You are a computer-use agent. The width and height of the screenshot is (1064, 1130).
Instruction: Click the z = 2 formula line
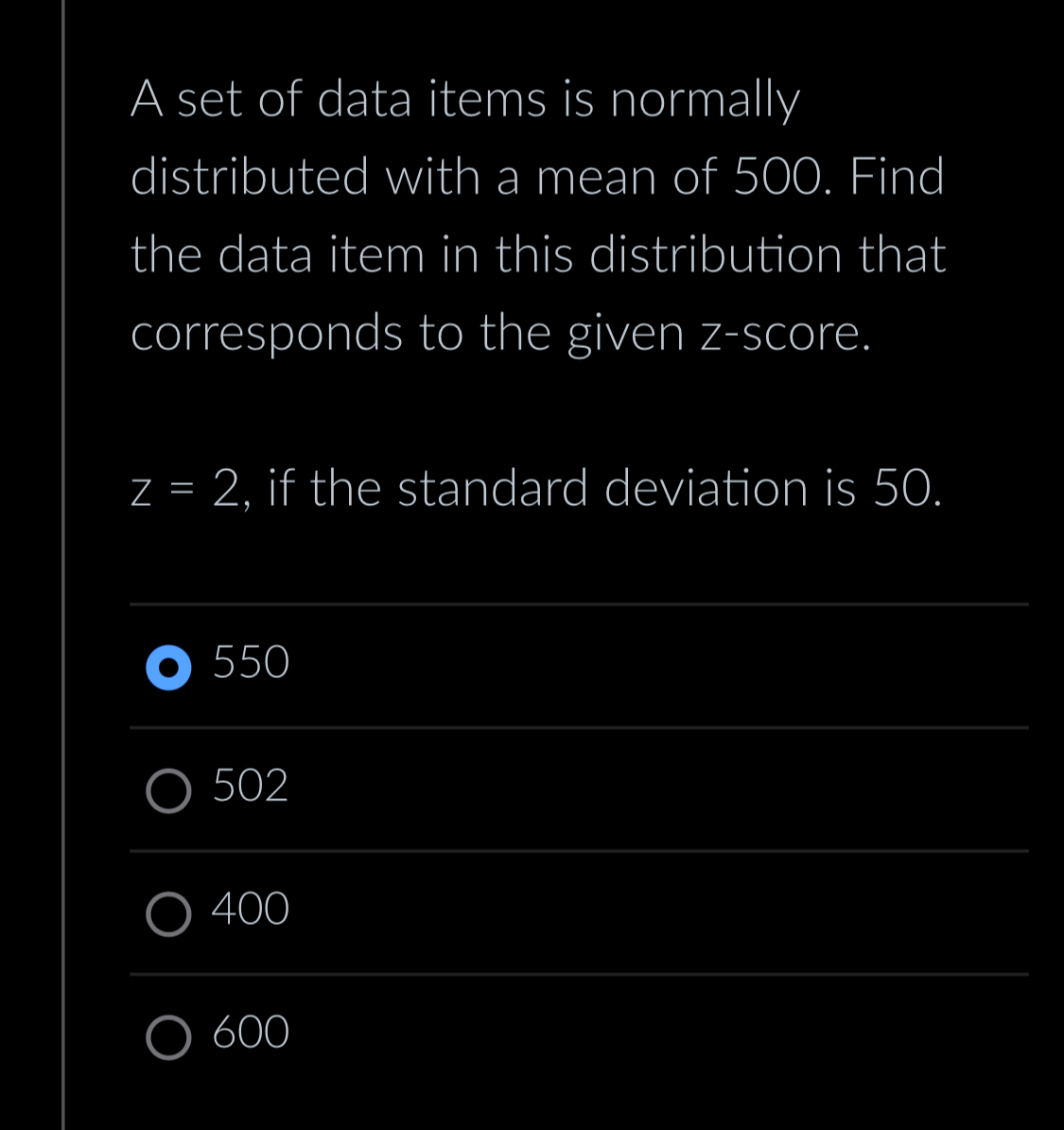click(536, 487)
